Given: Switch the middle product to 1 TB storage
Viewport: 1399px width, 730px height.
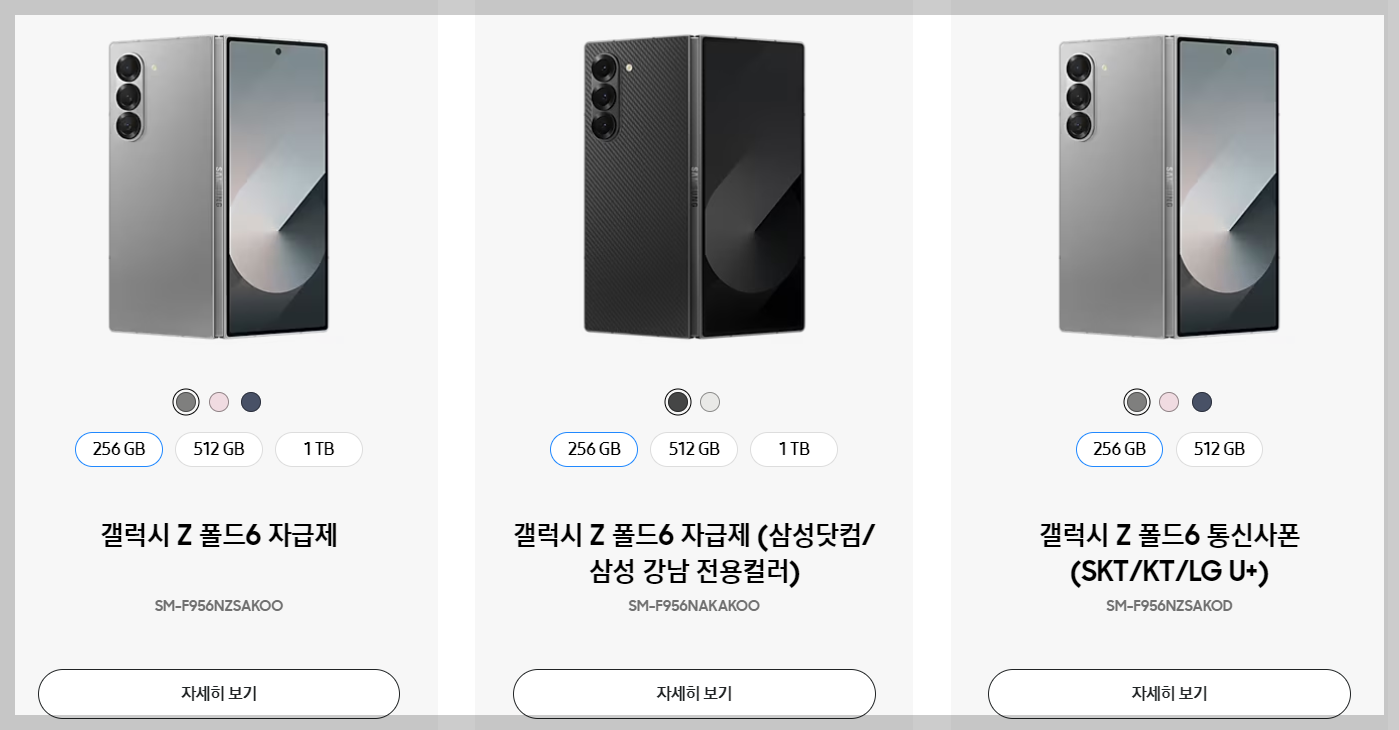Looking at the screenshot, I should [793, 449].
